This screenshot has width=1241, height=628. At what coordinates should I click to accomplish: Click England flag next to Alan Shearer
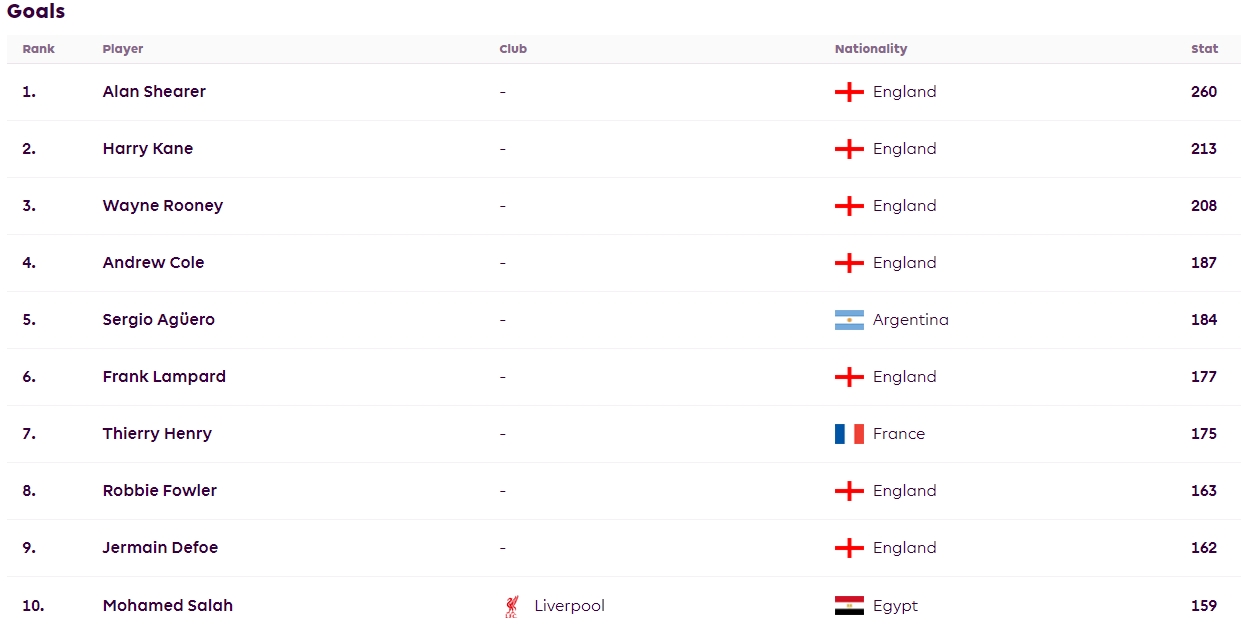click(849, 92)
